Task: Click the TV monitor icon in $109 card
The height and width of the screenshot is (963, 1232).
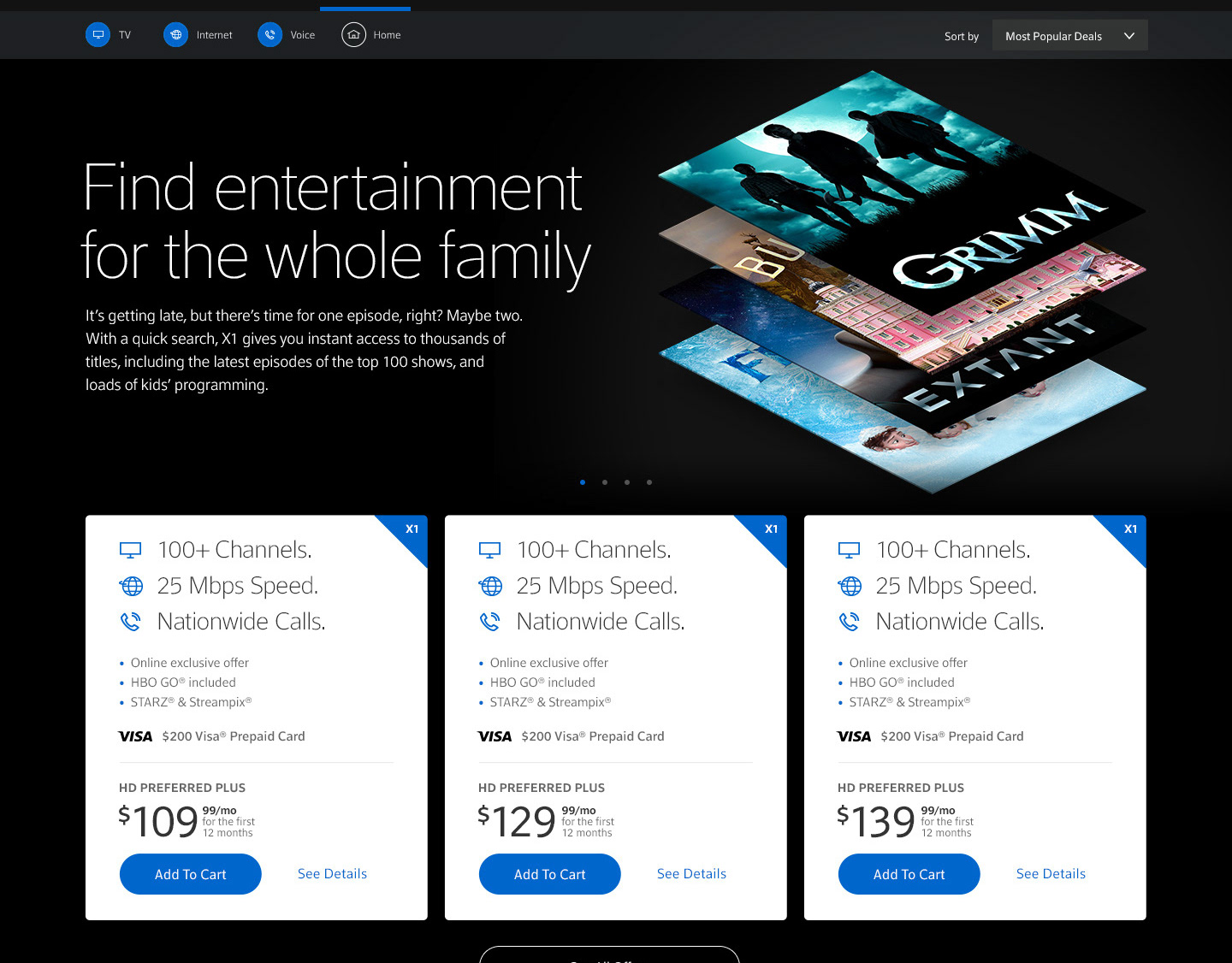Action: [130, 550]
